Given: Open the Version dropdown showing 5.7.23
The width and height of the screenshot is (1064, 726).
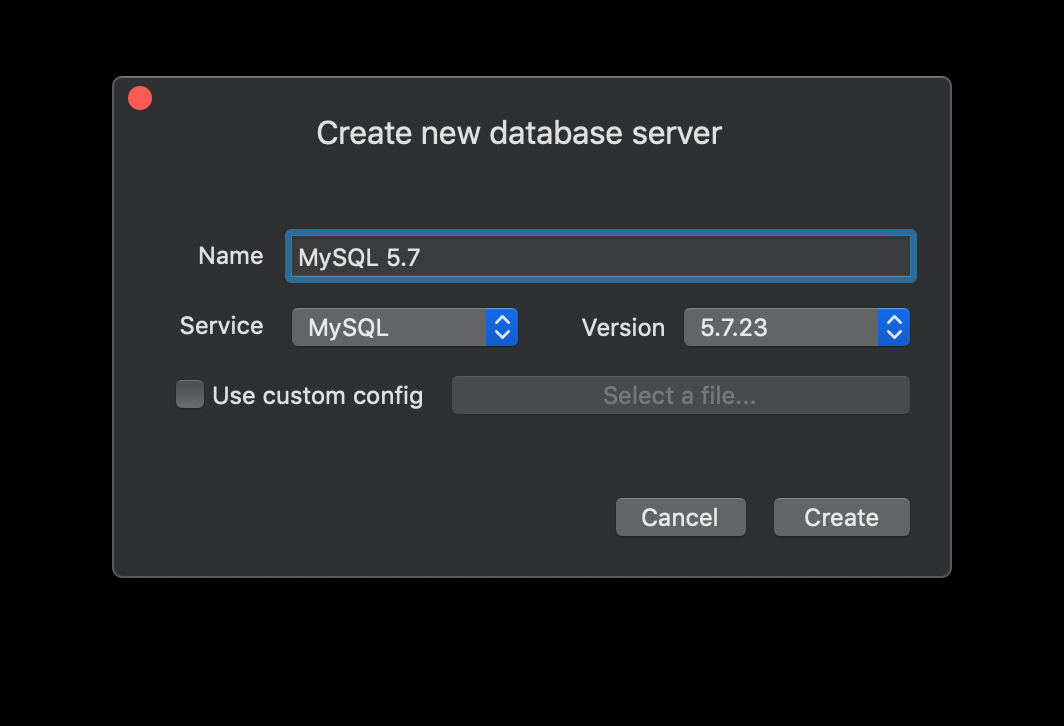Looking at the screenshot, I should [x=796, y=327].
